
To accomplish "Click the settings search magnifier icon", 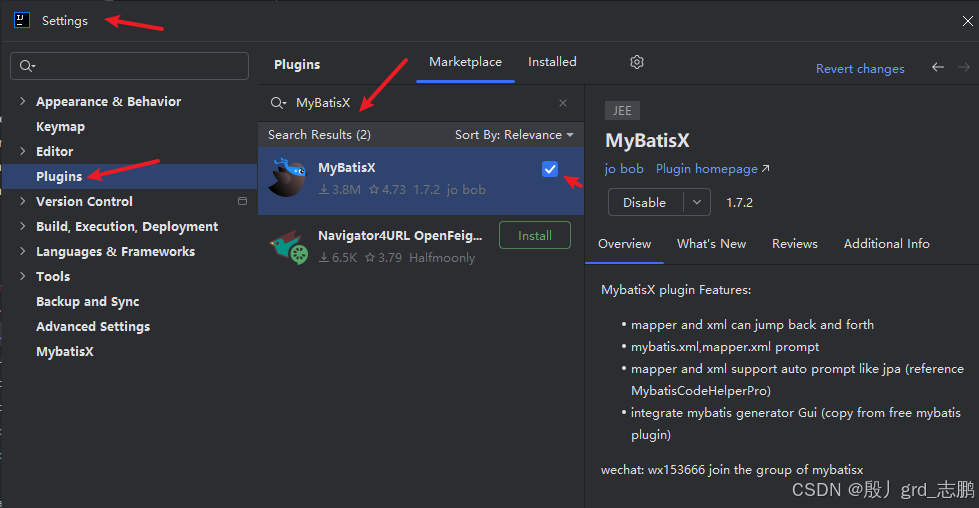I will pos(27,66).
